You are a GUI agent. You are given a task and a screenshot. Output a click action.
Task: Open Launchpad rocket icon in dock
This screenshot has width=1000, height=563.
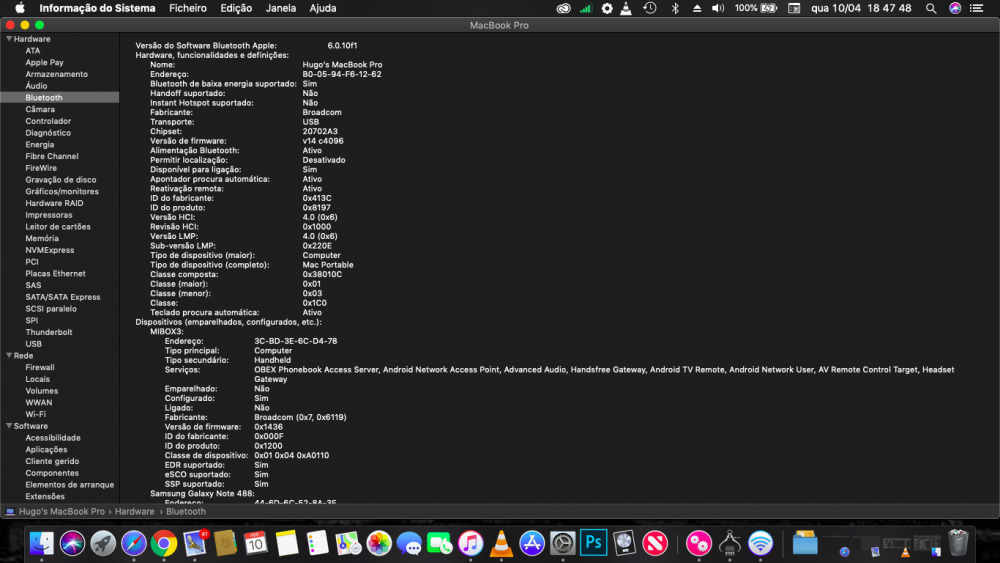[103, 543]
